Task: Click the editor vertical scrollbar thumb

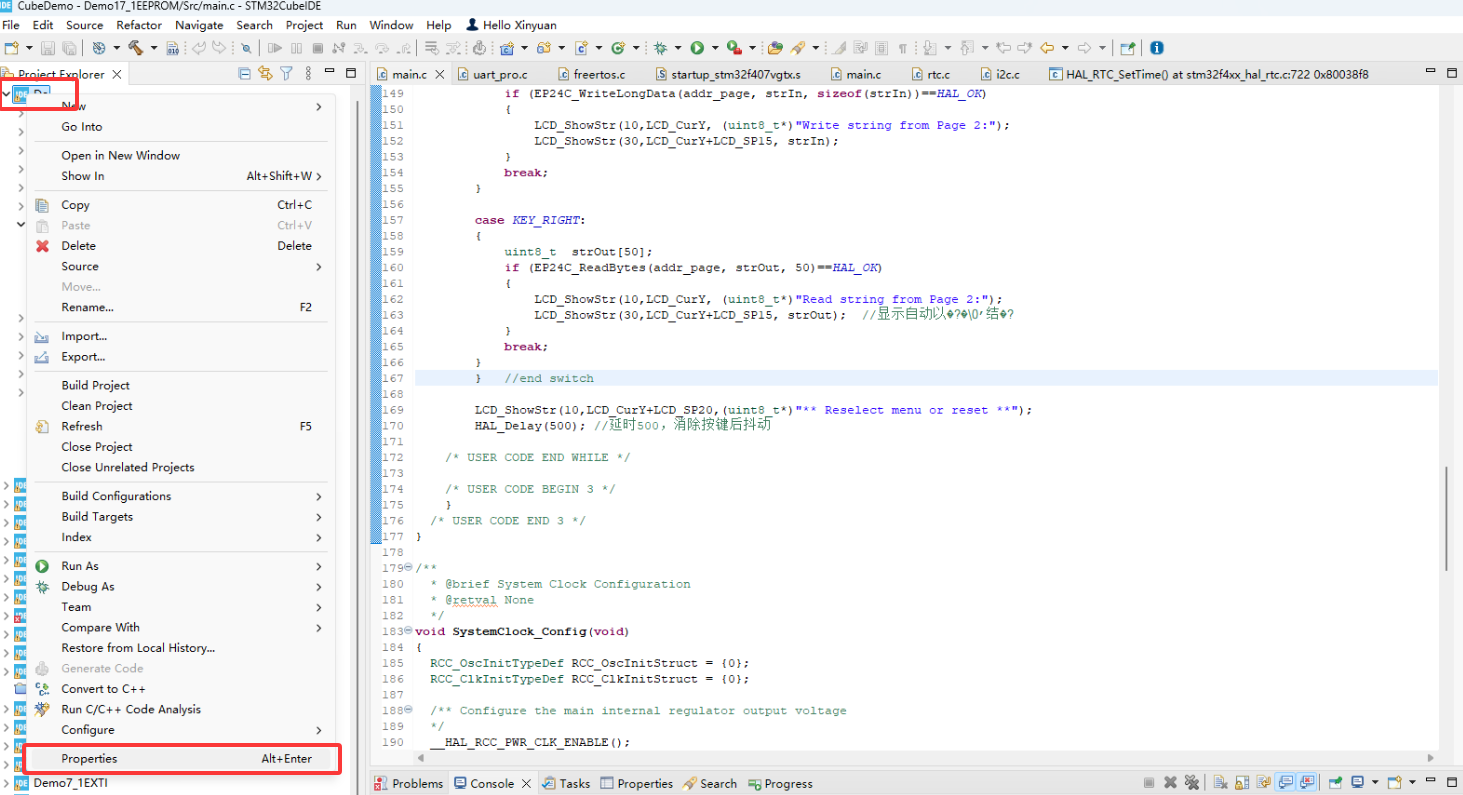Action: 1446,518
